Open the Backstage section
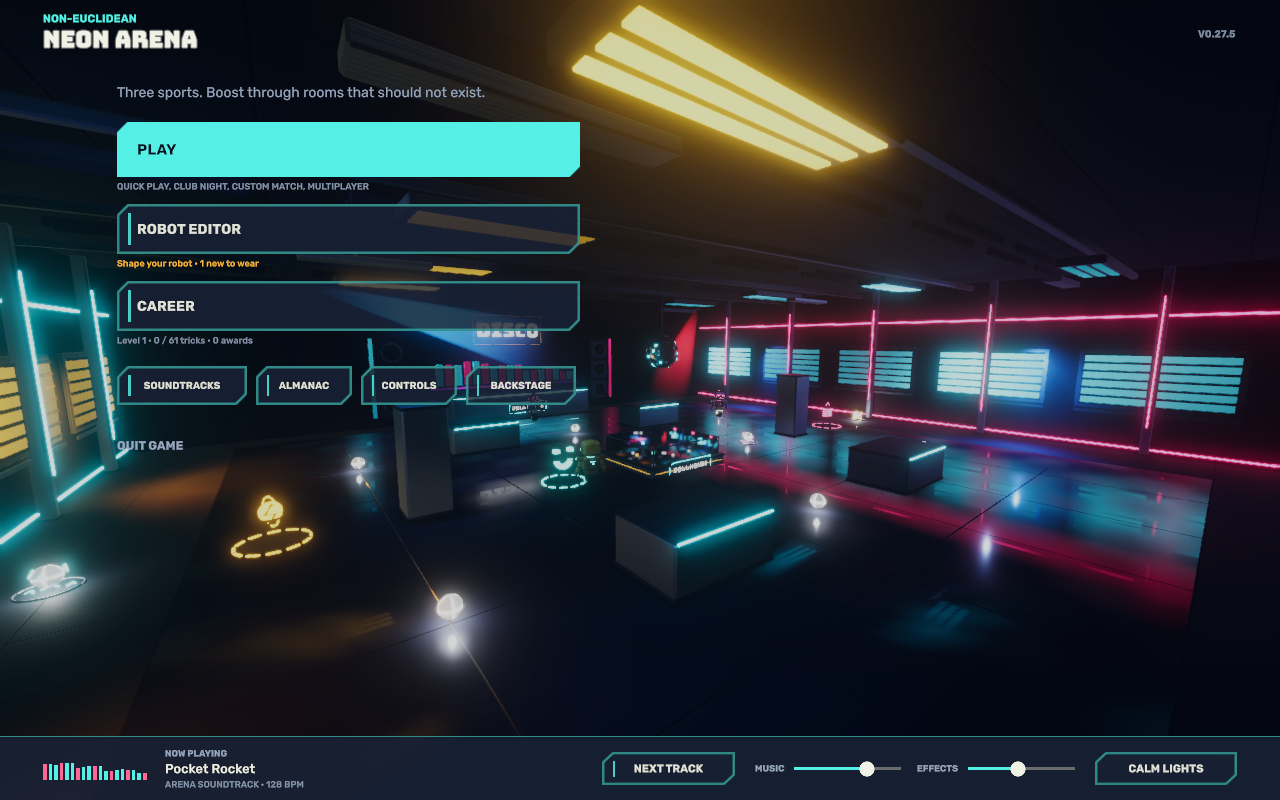 (521, 385)
